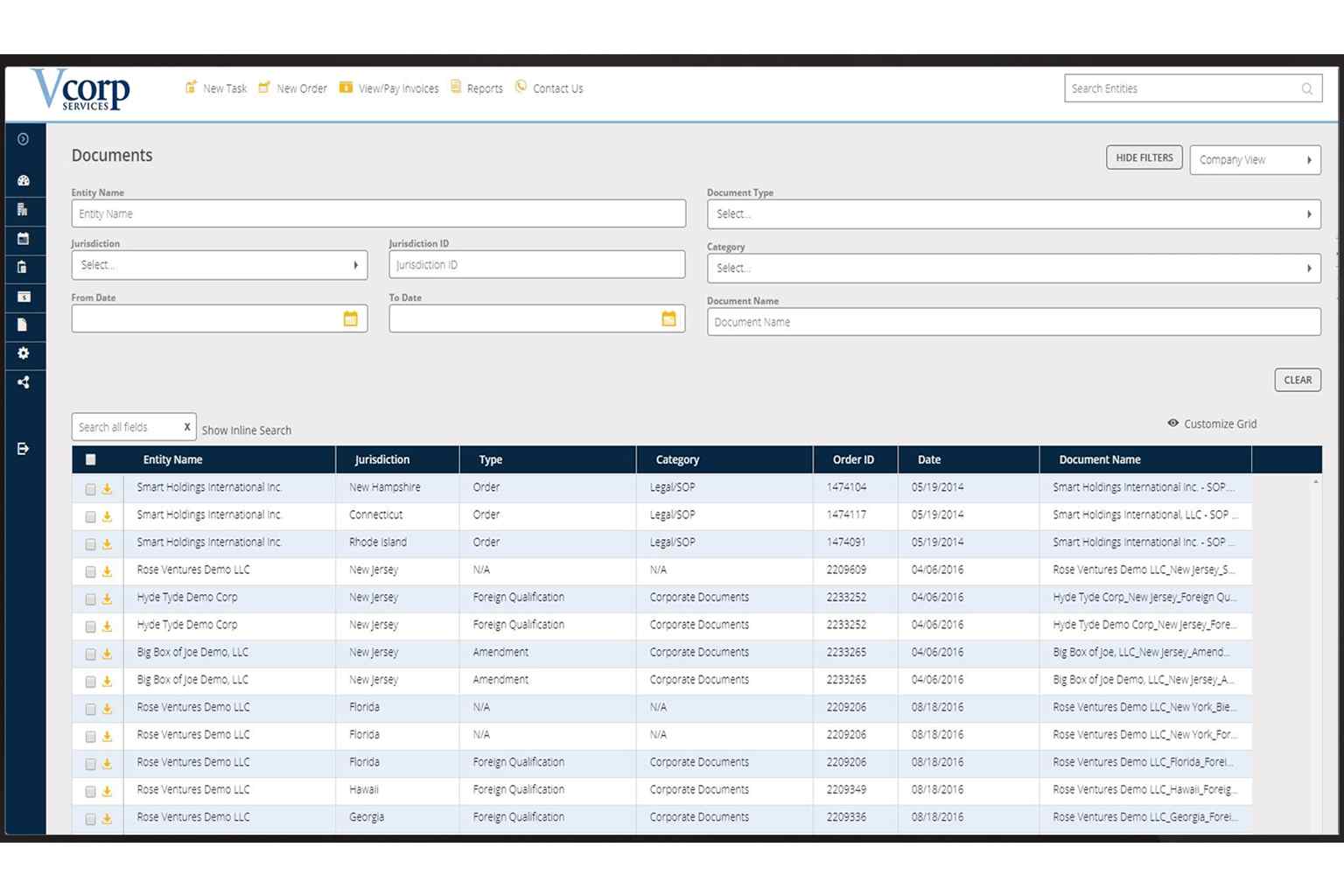The height and width of the screenshot is (896, 1344).
Task: Open the dashboard gauge icon in sidebar
Action: pos(24,180)
